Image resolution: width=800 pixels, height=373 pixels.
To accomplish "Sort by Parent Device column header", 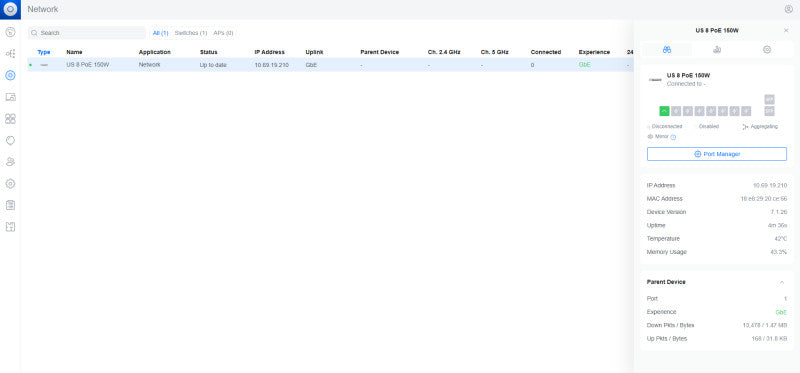I will point(380,52).
